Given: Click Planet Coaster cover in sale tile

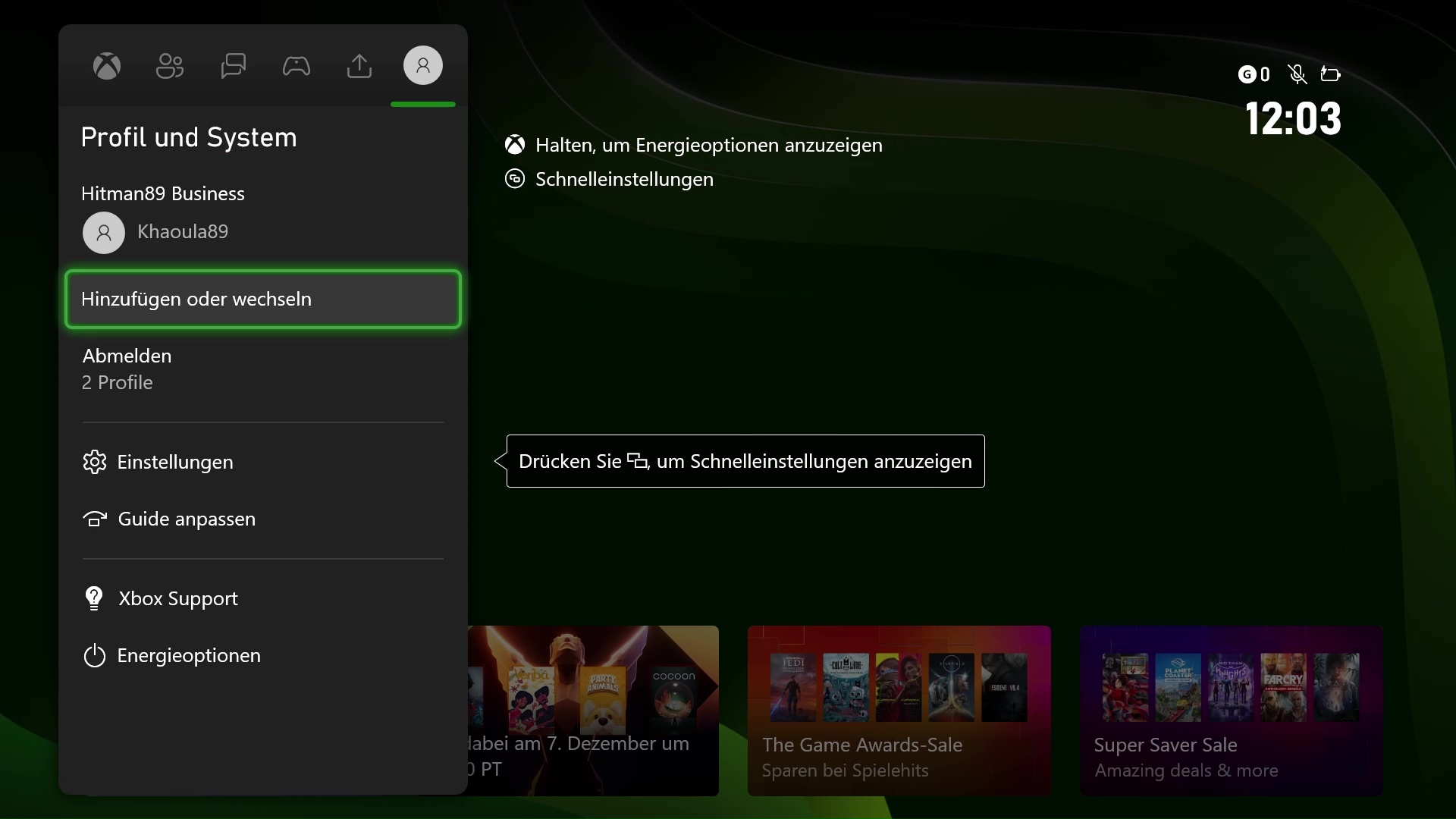Looking at the screenshot, I should pyautogui.click(x=1178, y=687).
